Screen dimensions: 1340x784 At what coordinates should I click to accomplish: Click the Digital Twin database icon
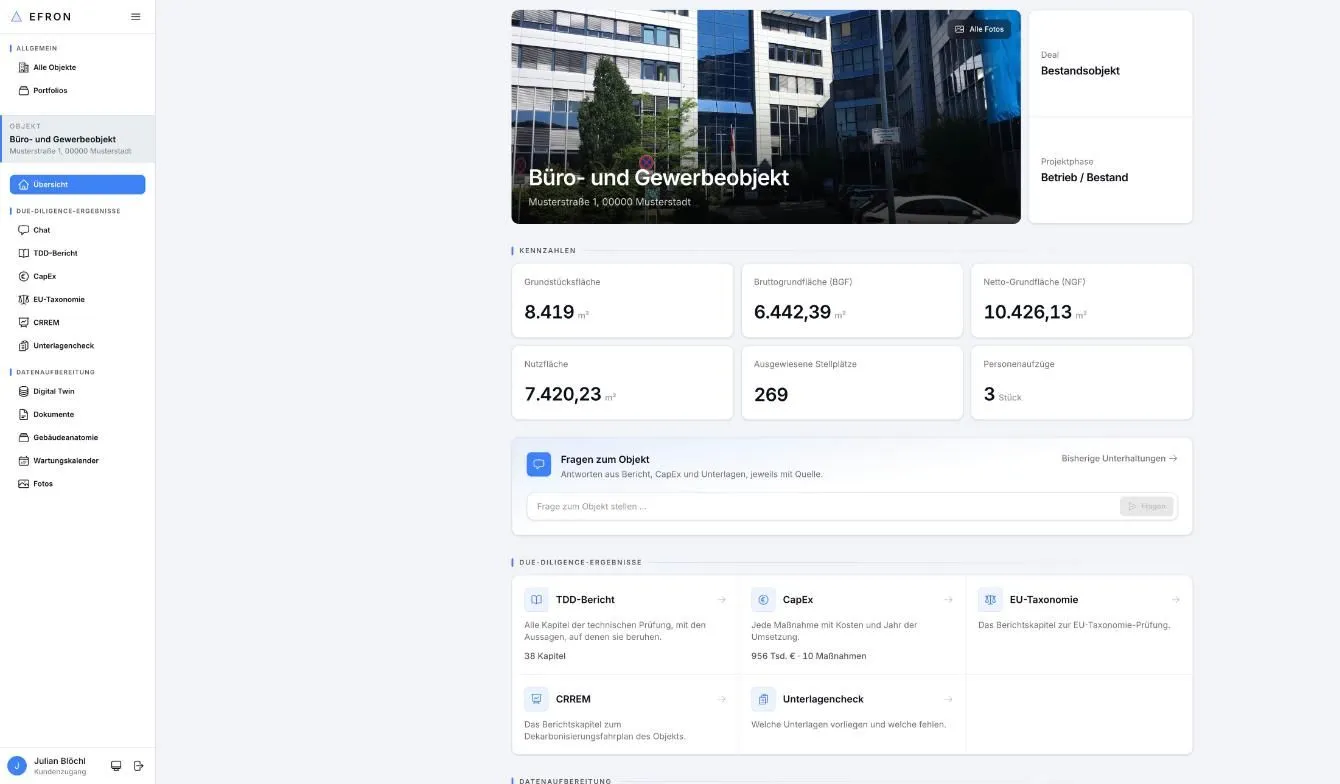pyautogui.click(x=24, y=391)
